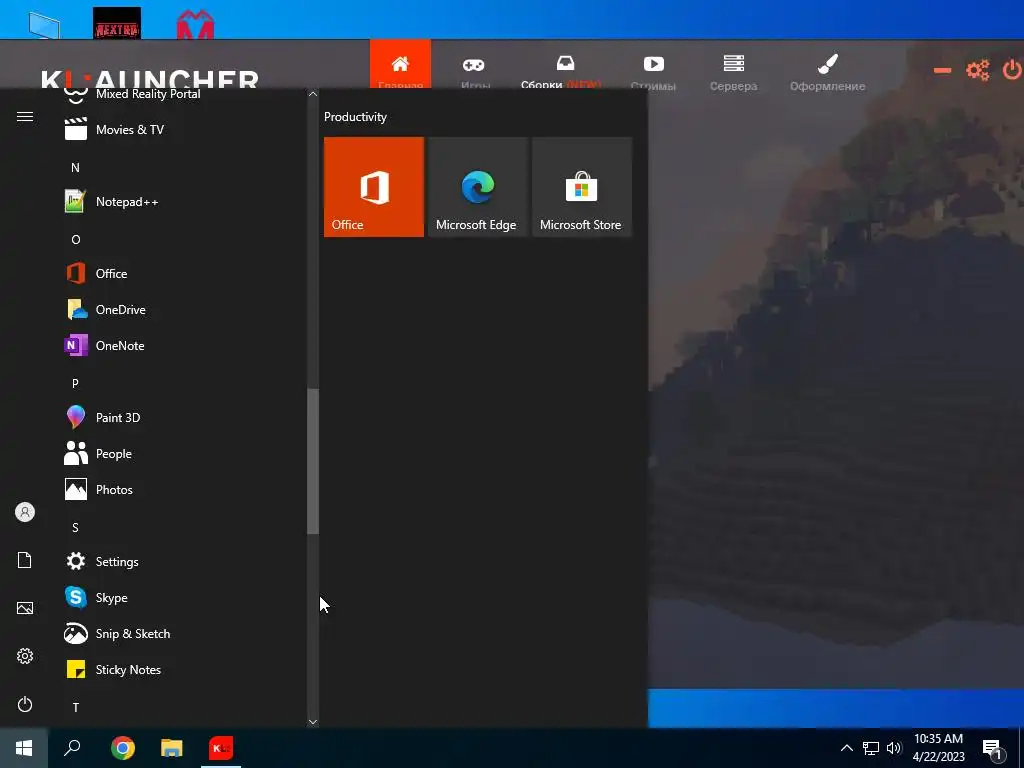Open network icon in system tray
The height and width of the screenshot is (768, 1024).
pyautogui.click(x=871, y=748)
